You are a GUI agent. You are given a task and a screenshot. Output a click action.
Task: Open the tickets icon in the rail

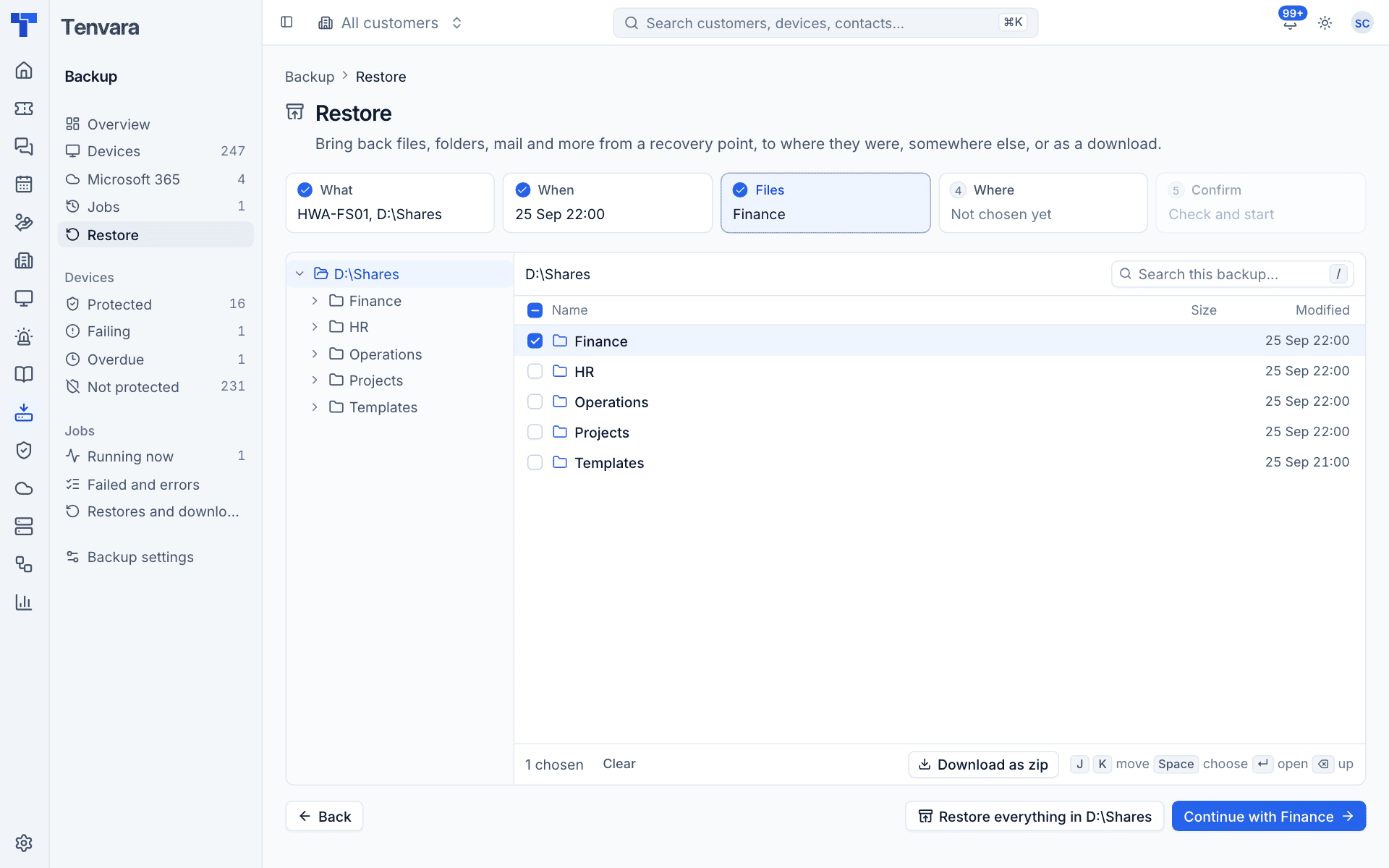point(24,109)
